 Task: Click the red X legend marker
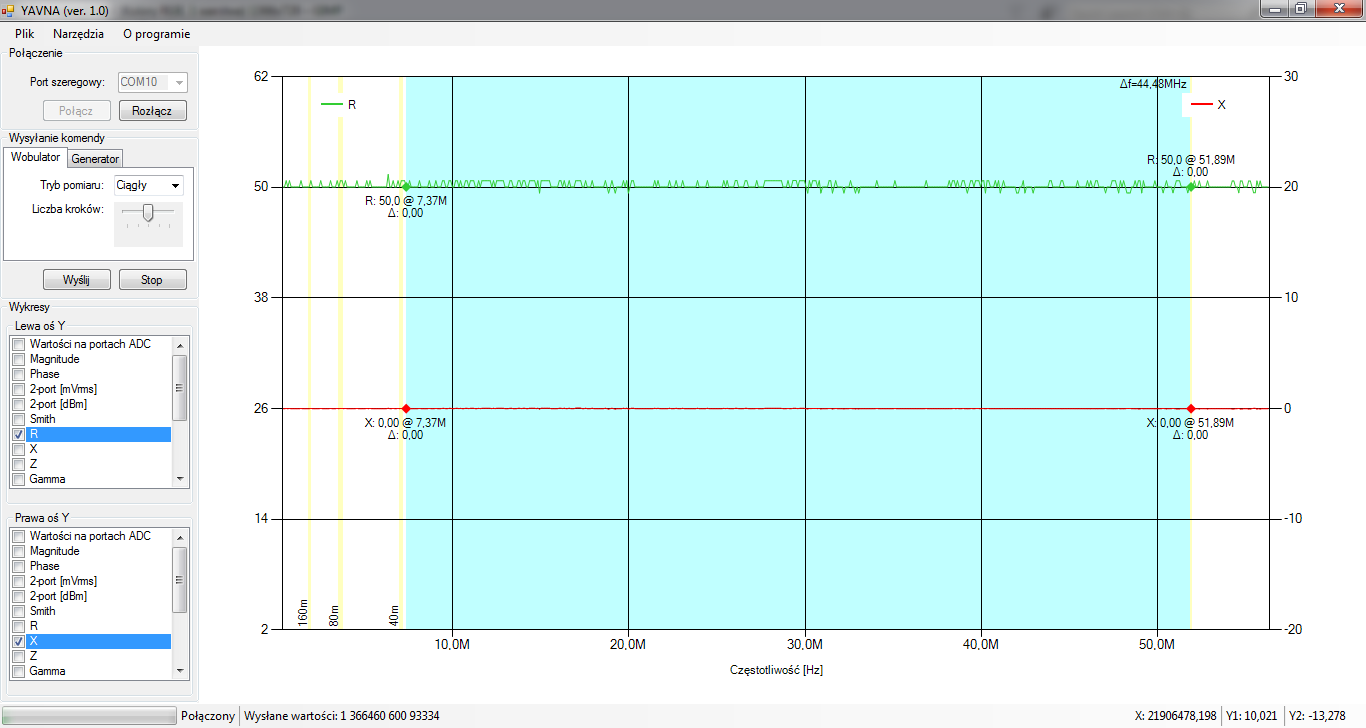point(1201,104)
